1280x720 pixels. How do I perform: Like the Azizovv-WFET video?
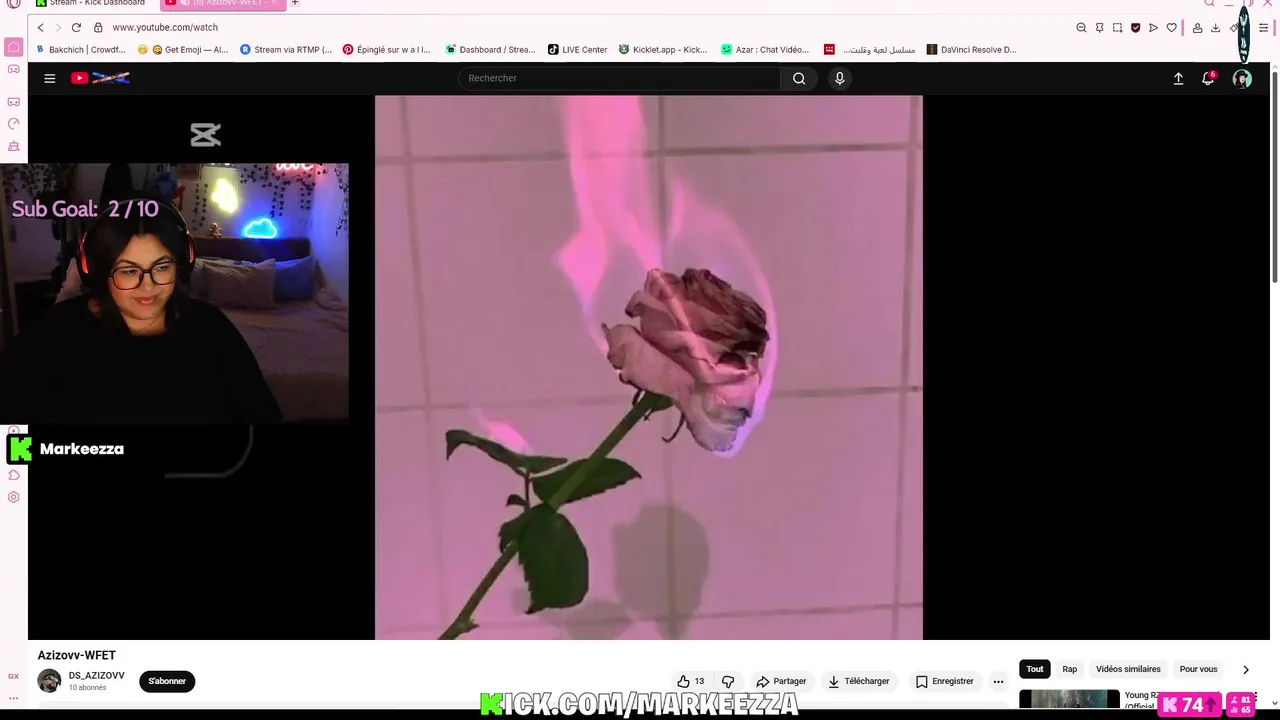(x=690, y=681)
